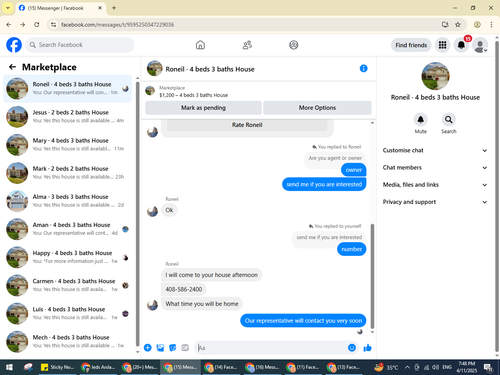Go back using the Marketplace arrow
This screenshot has width=500, height=375.
tap(12, 67)
